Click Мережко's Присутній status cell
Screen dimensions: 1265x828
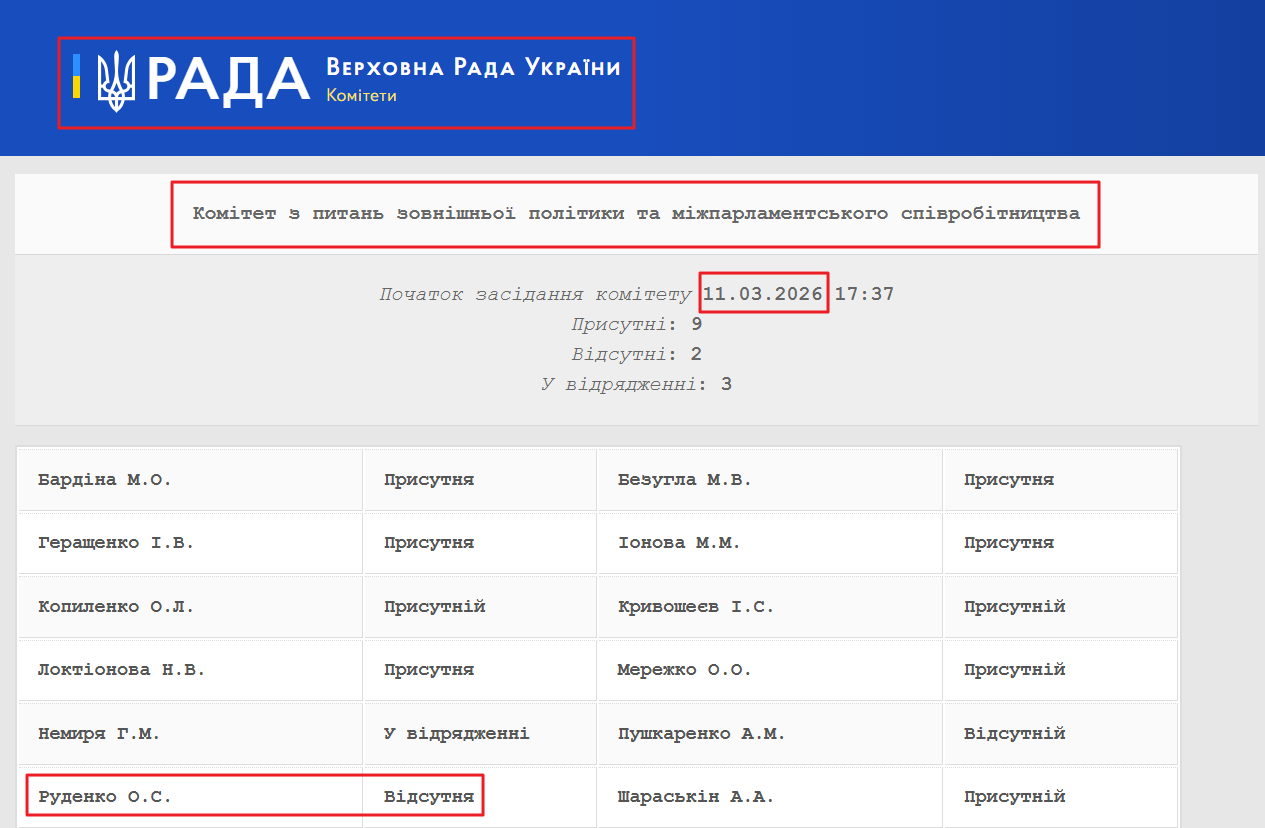(x=1060, y=670)
